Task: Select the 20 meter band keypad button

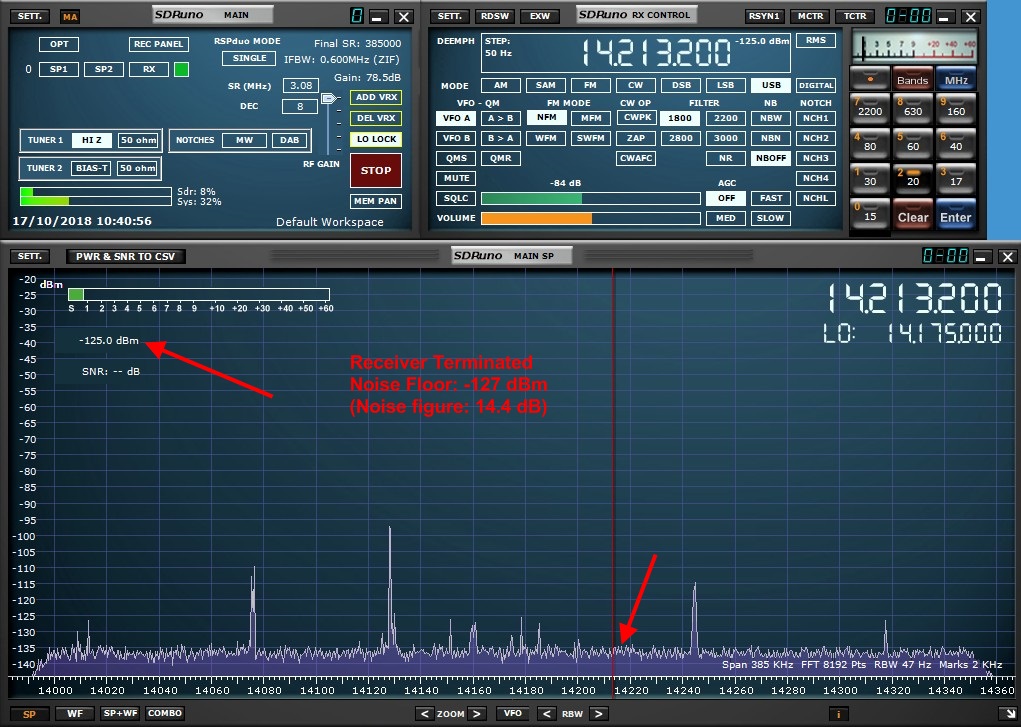Action: click(913, 179)
